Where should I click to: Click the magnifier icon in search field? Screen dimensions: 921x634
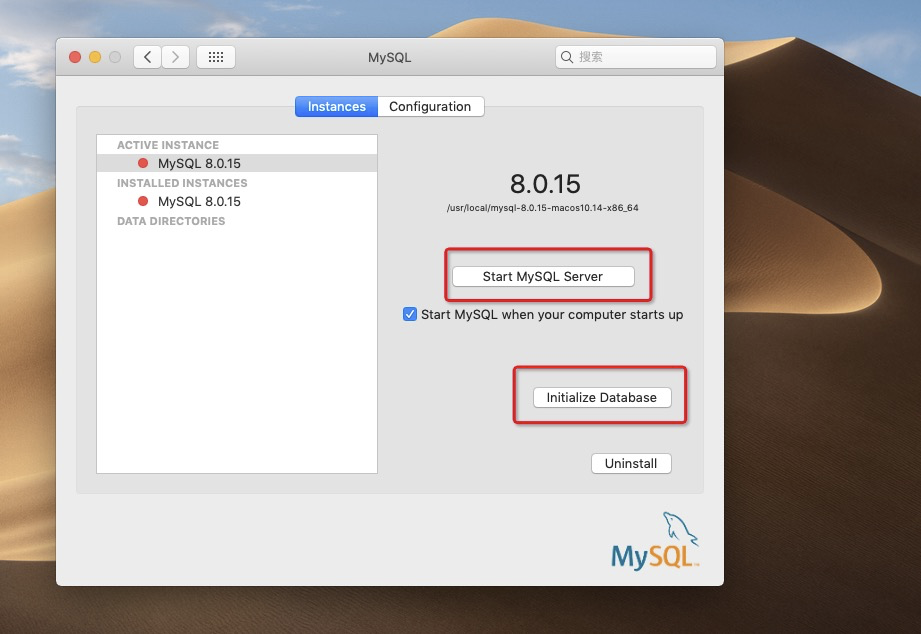[x=567, y=57]
